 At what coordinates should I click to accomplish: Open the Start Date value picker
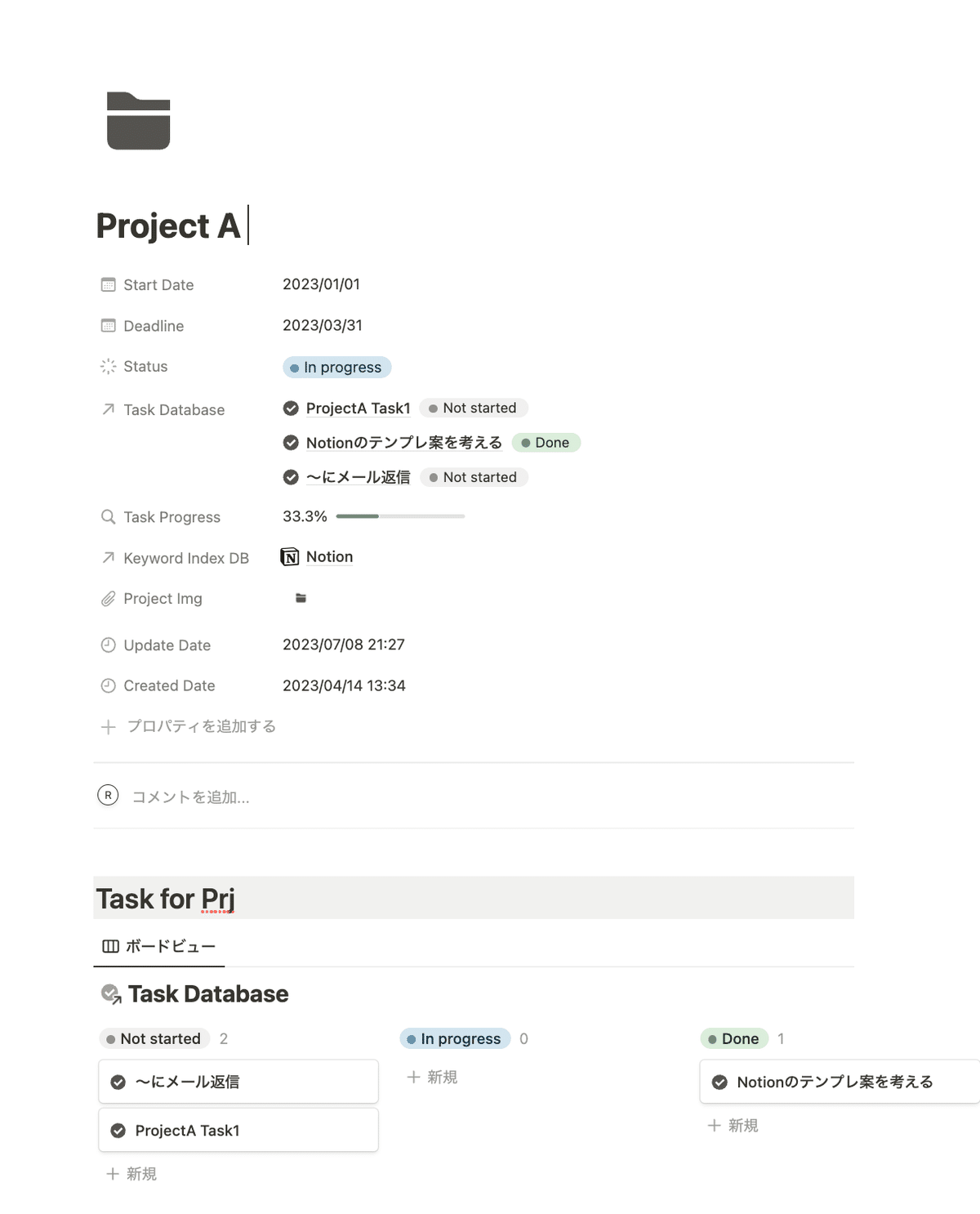tap(321, 284)
